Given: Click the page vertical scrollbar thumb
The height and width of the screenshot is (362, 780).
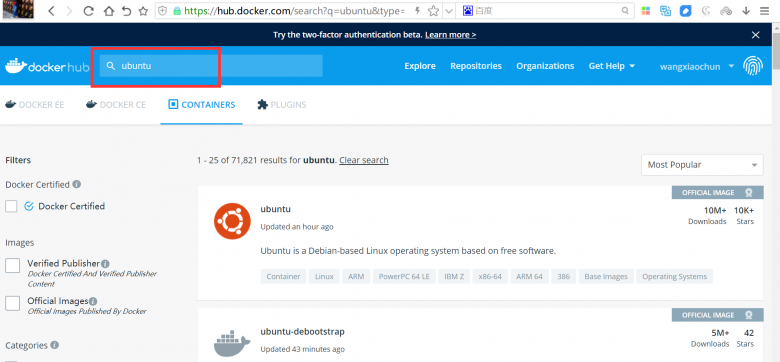Looking at the screenshot, I should pyautogui.click(x=776, y=51).
